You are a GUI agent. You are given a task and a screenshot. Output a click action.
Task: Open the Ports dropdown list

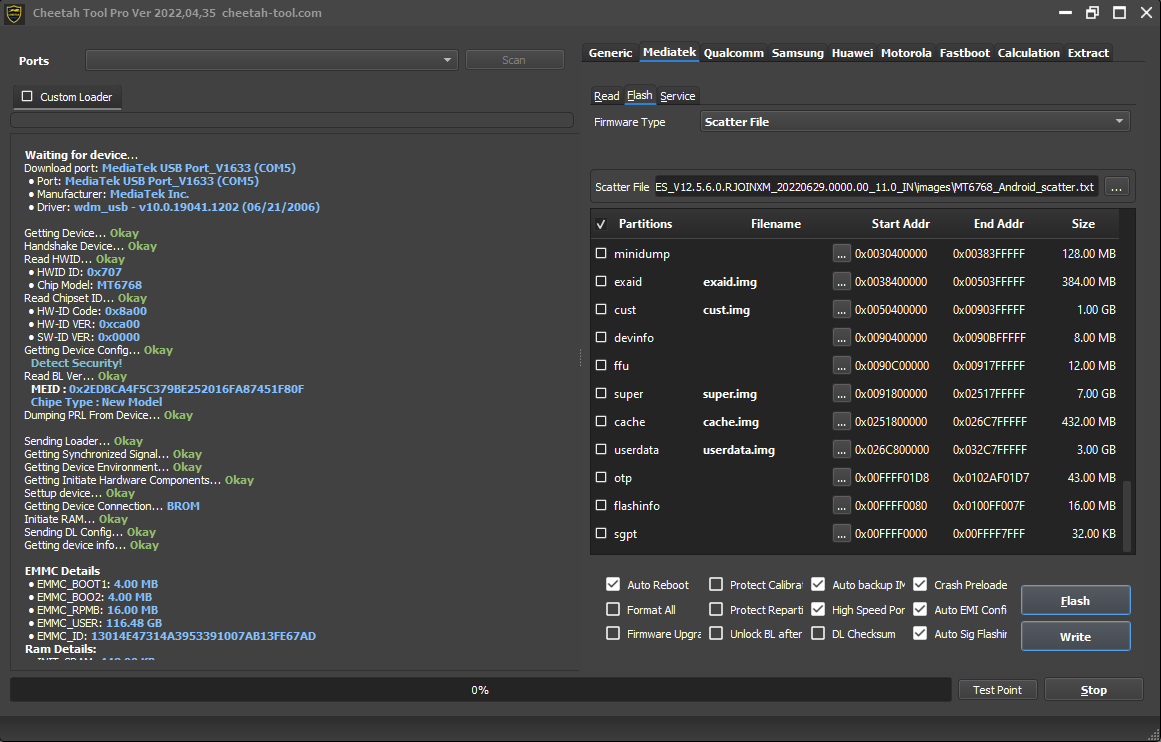(272, 60)
